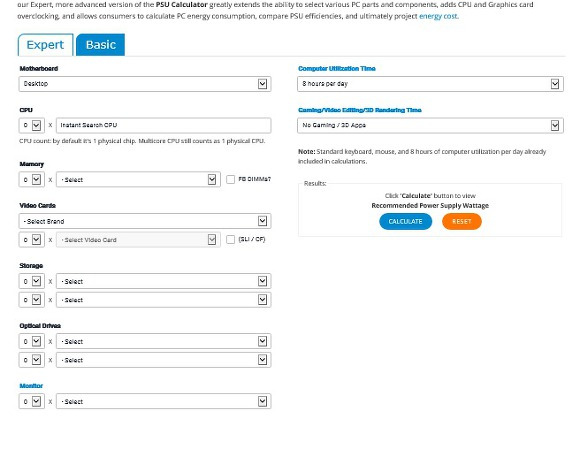
Task: Expand the Monitor type Select dropdown
Action: (x=163, y=401)
